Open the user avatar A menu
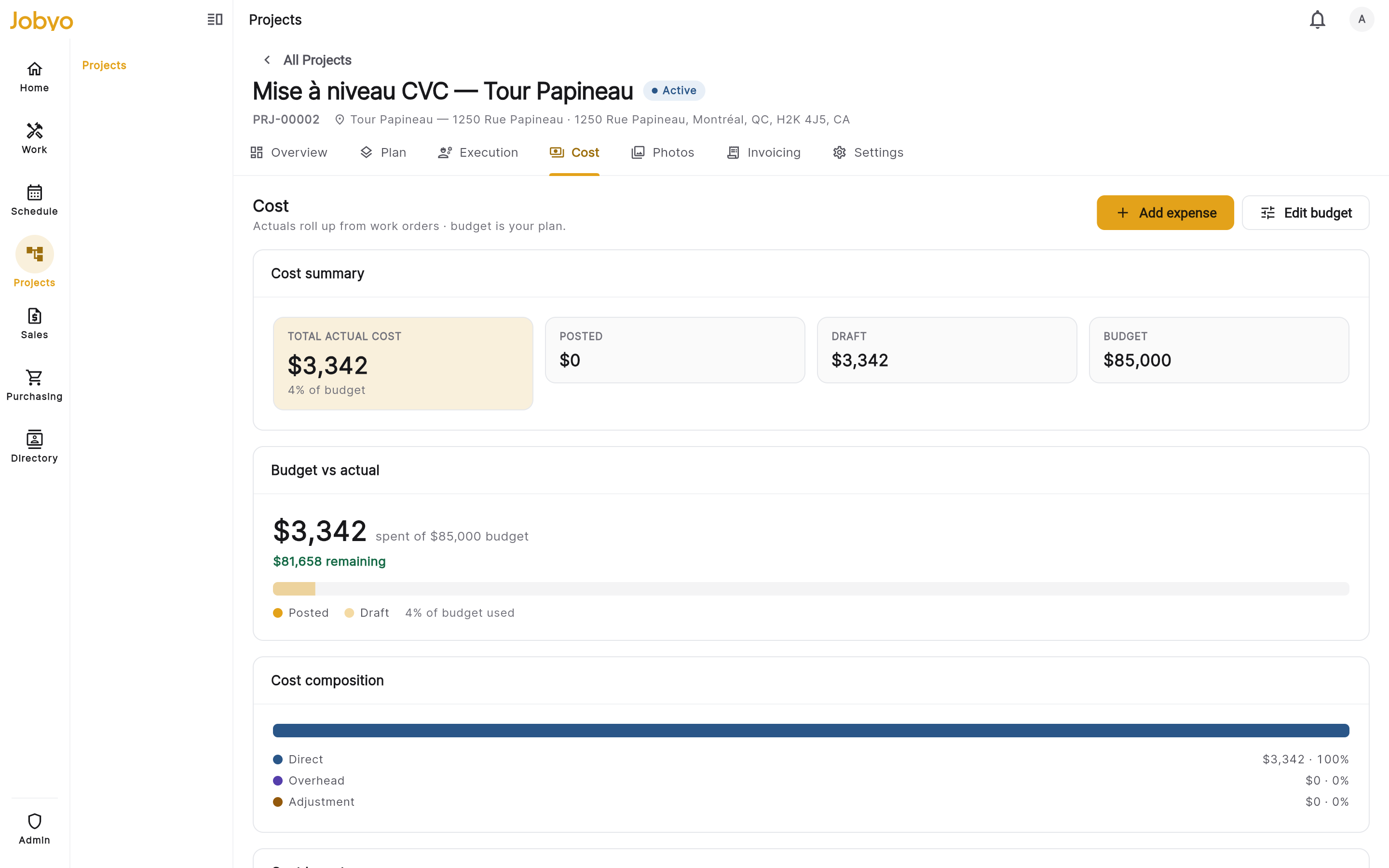The image size is (1389, 868). (1362, 19)
